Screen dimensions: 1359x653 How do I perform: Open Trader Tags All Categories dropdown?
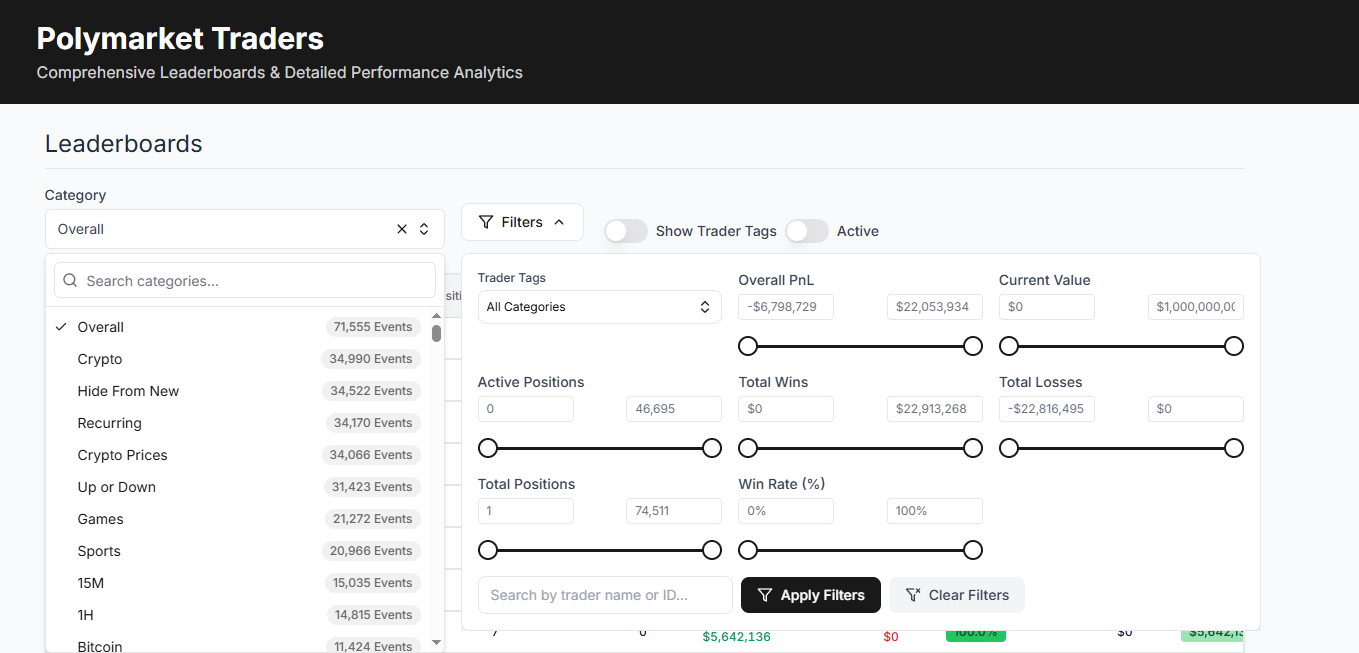point(599,307)
